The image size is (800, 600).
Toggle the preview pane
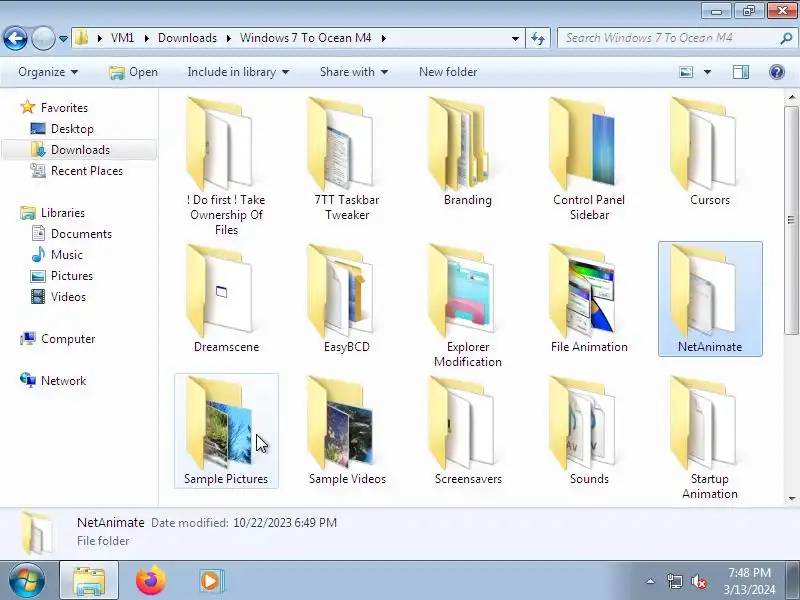tap(741, 72)
